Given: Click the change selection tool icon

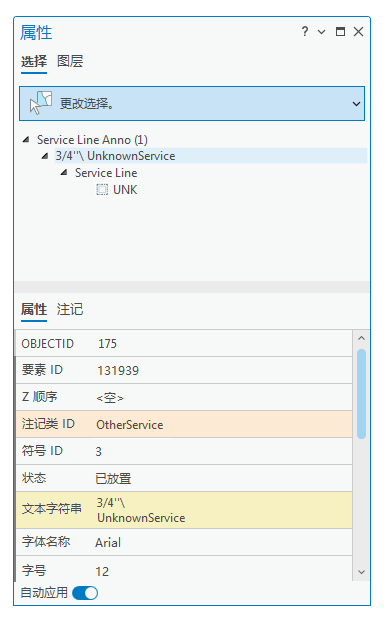Looking at the screenshot, I should point(41,103).
